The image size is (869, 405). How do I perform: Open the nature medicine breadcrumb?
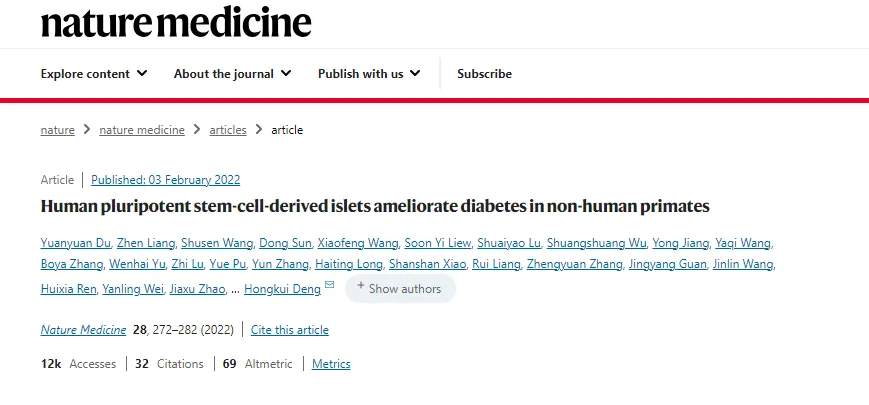[x=142, y=130]
